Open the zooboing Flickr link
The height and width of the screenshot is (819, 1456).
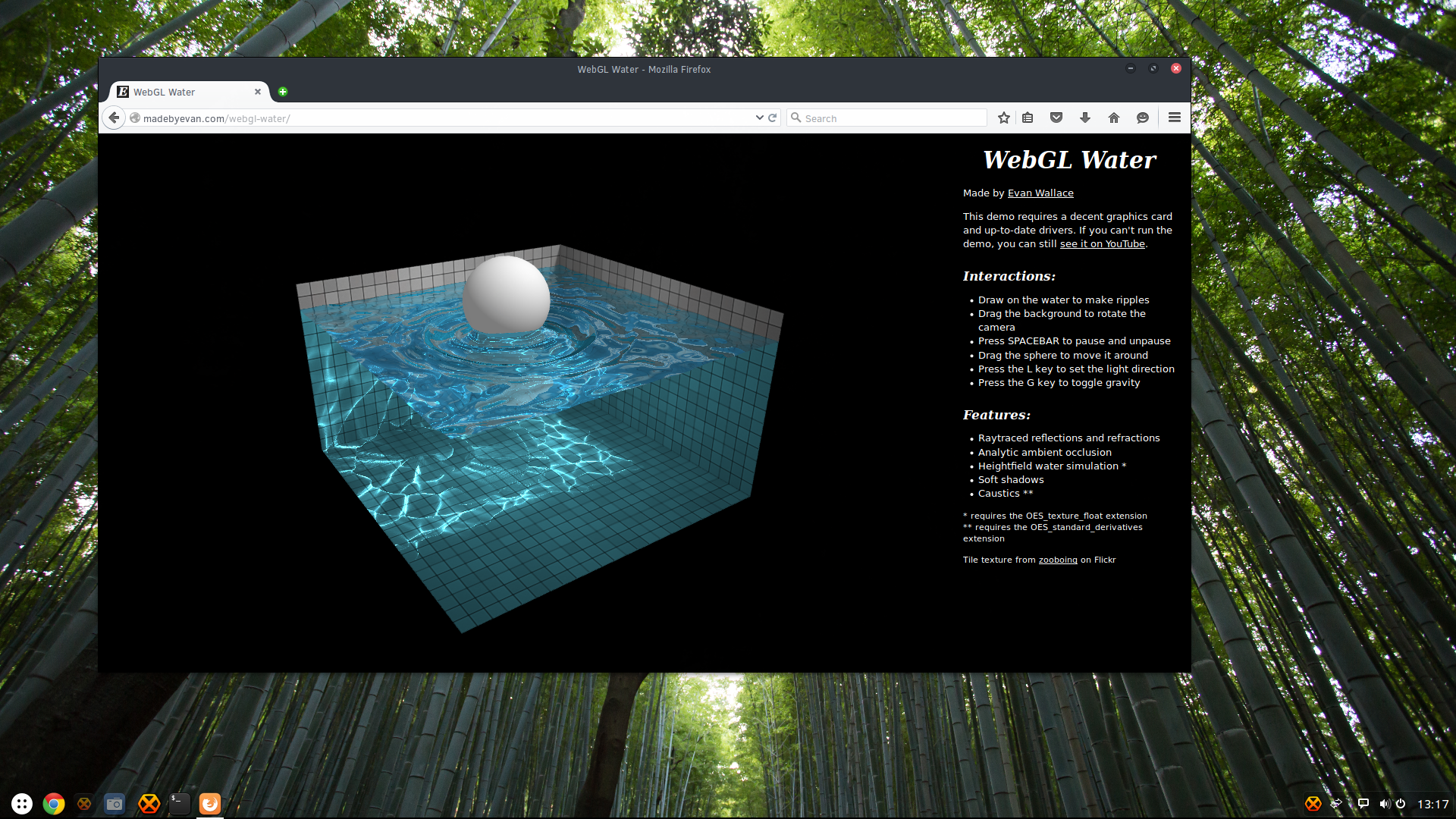click(1058, 560)
